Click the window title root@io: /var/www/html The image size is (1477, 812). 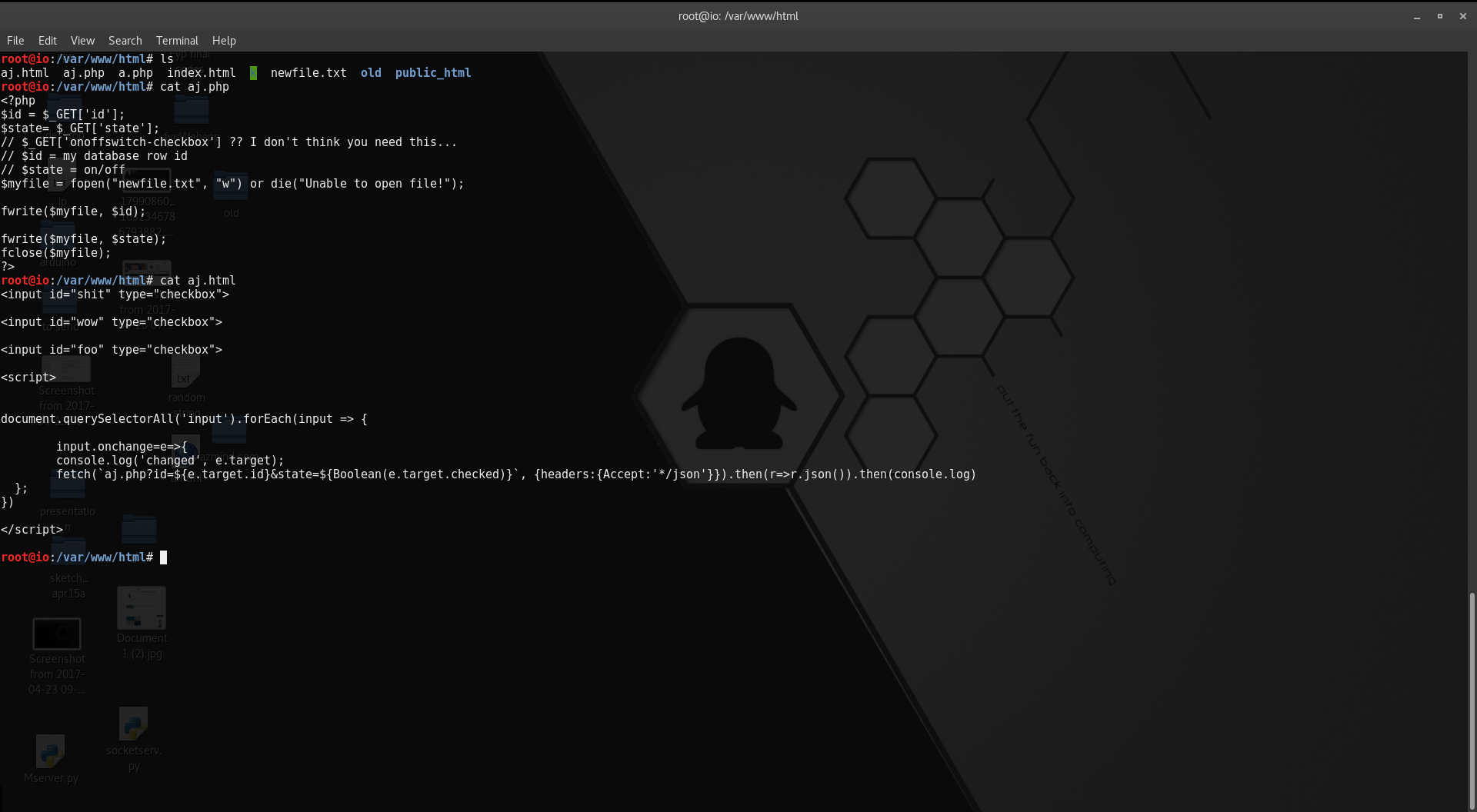point(738,16)
